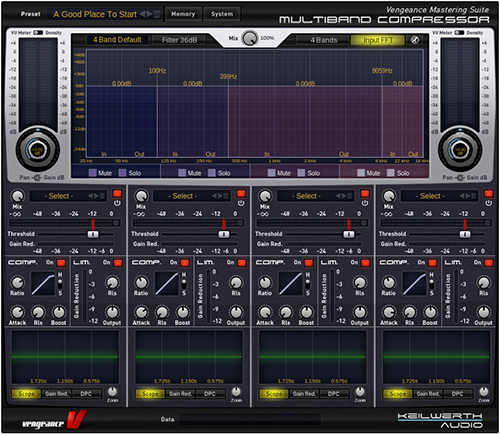The width and height of the screenshot is (500, 435).
Task: Click the Ratio knob in the first band
Action: [x=17, y=282]
